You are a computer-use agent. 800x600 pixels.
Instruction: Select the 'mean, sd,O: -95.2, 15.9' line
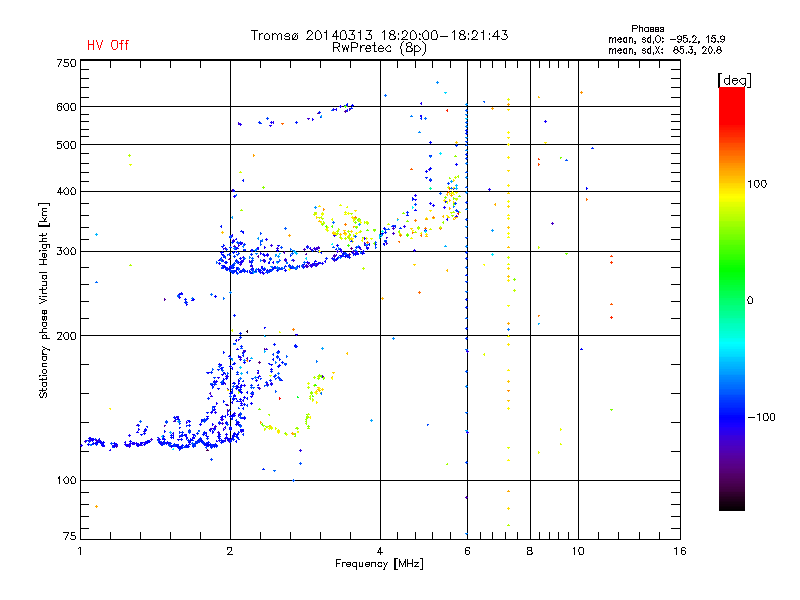point(667,39)
